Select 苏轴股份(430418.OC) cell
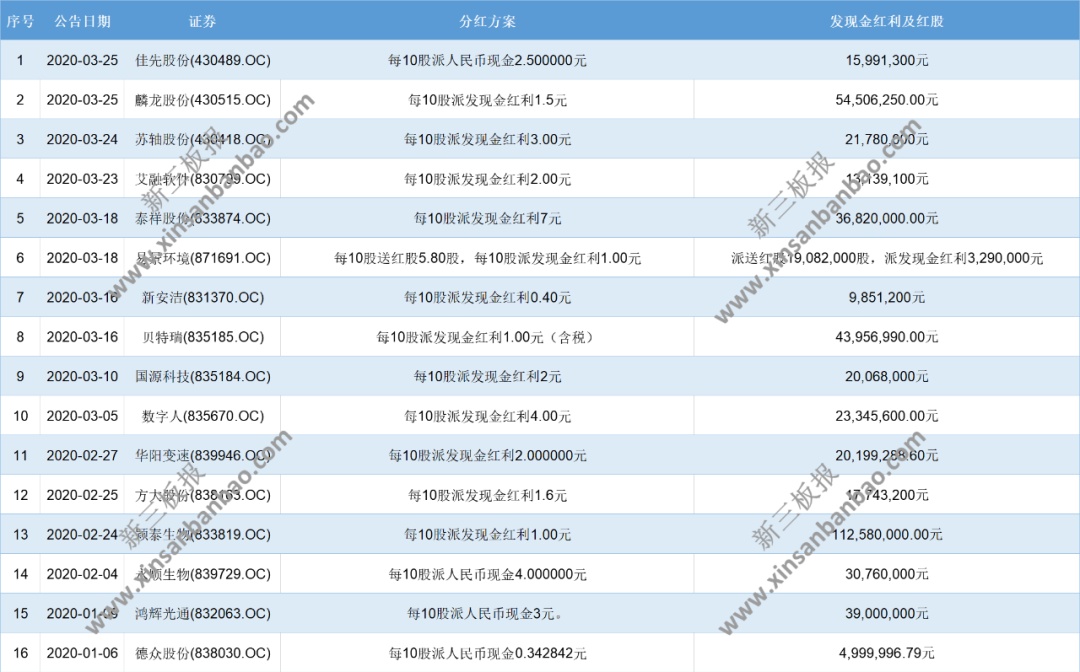The image size is (1080, 672). 202,139
